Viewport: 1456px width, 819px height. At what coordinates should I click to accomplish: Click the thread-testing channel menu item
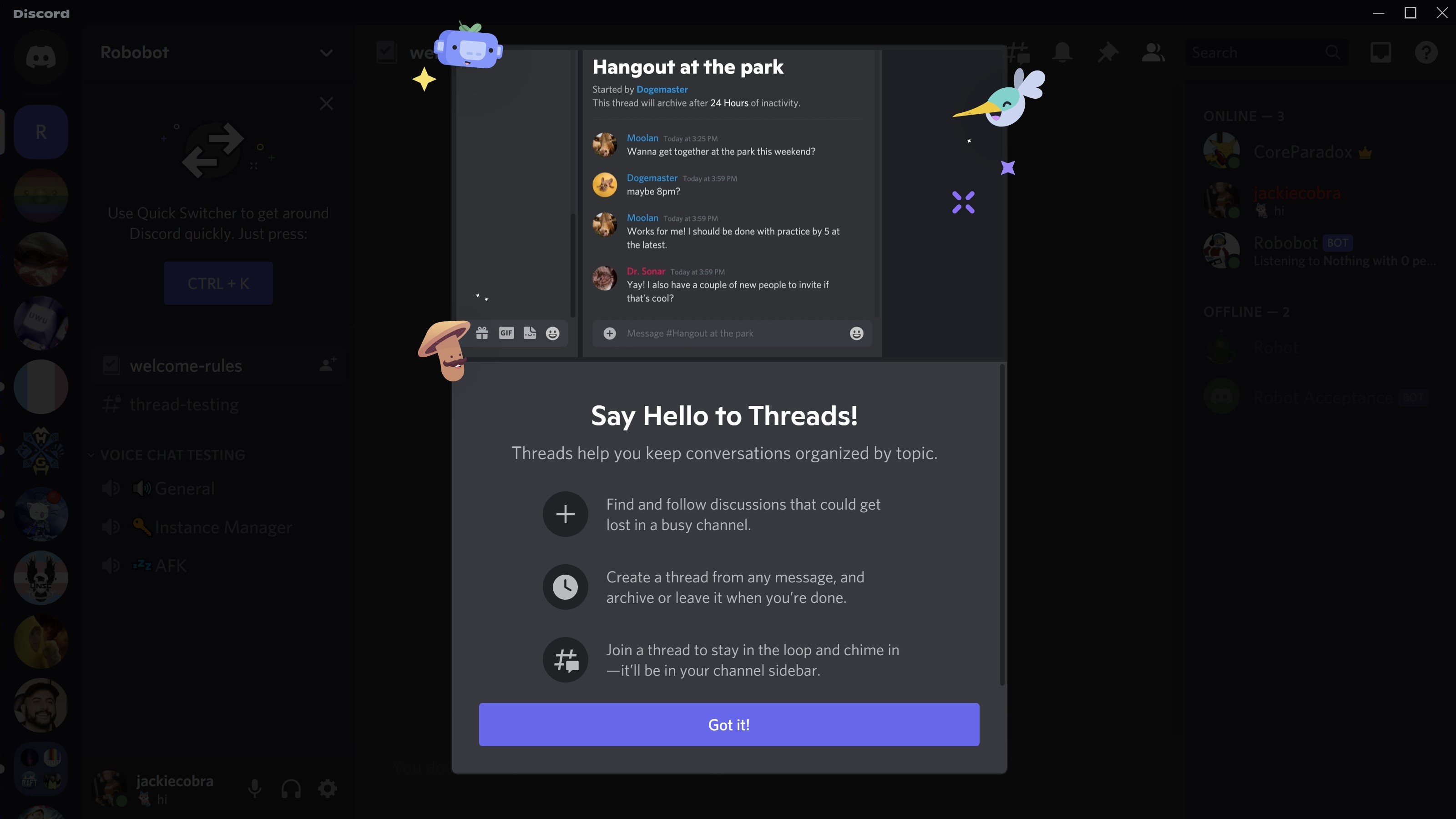tap(184, 404)
